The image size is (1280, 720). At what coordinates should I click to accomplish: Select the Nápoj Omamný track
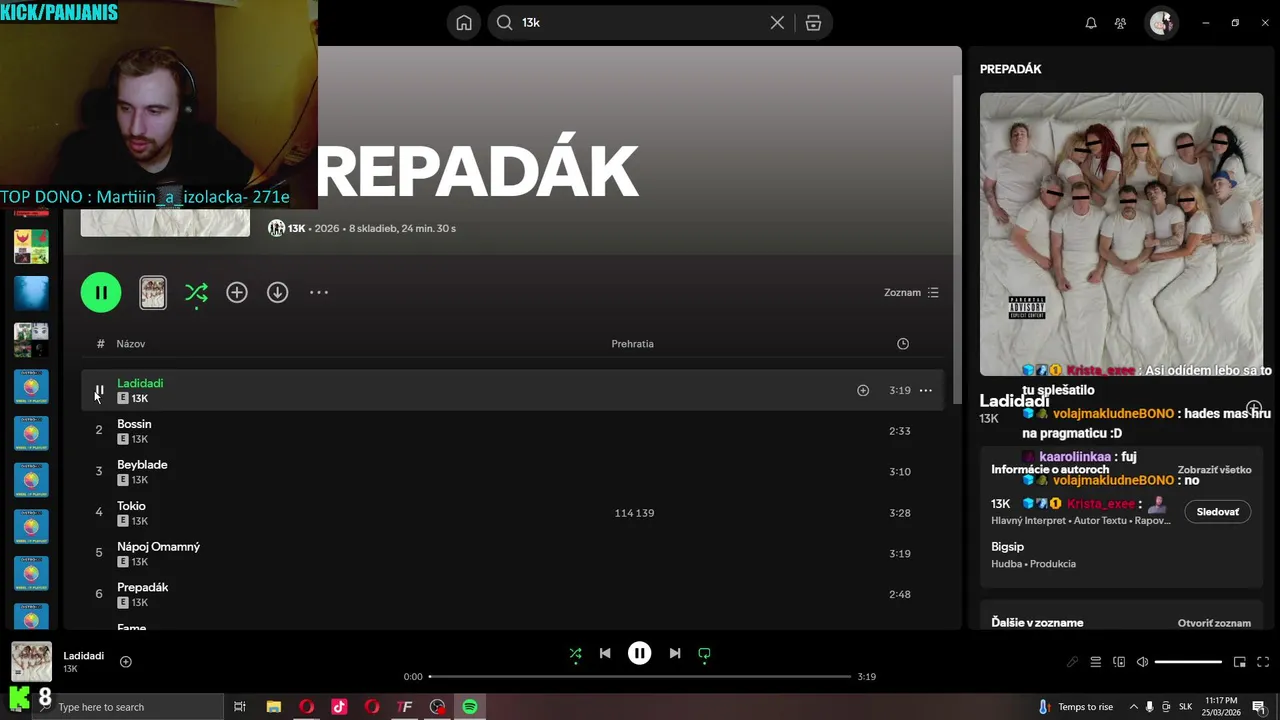point(512,554)
